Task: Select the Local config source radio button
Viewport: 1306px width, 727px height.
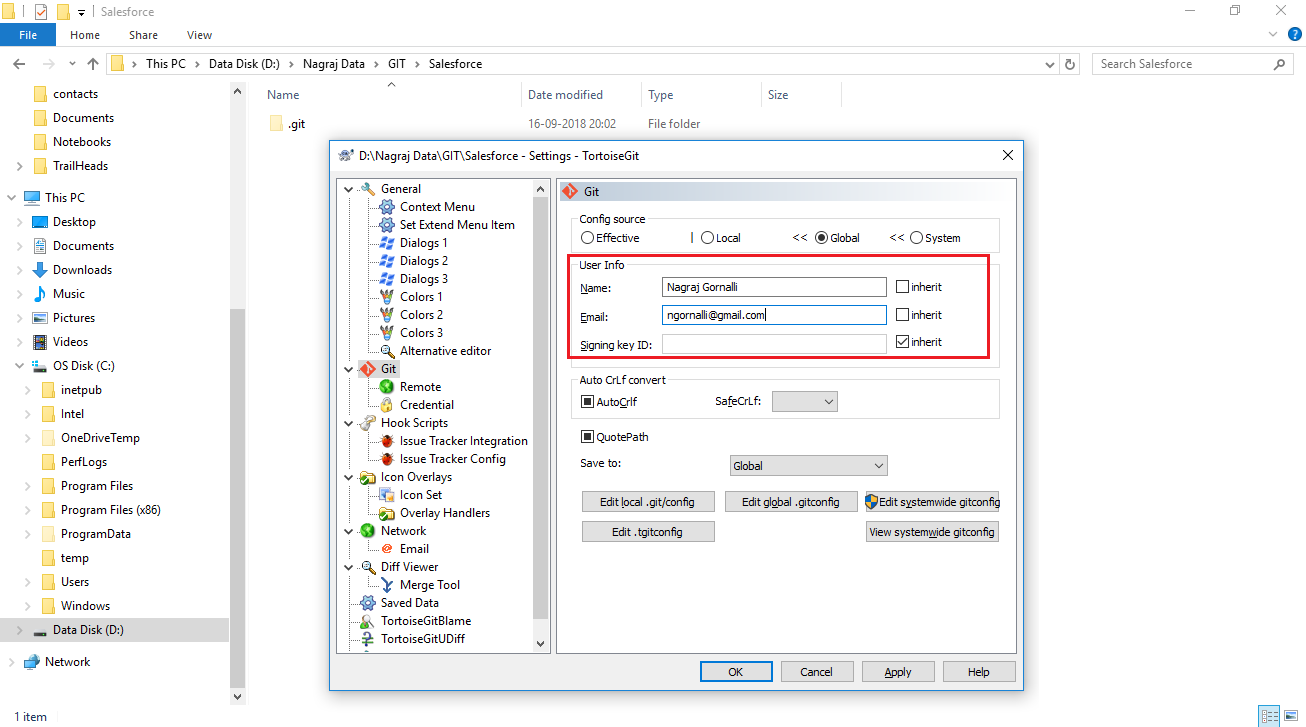Action: coord(708,238)
